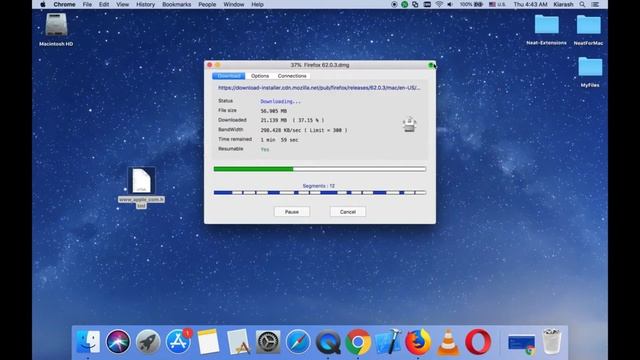
Task: Open System Preferences gear in dock
Action: 268,342
